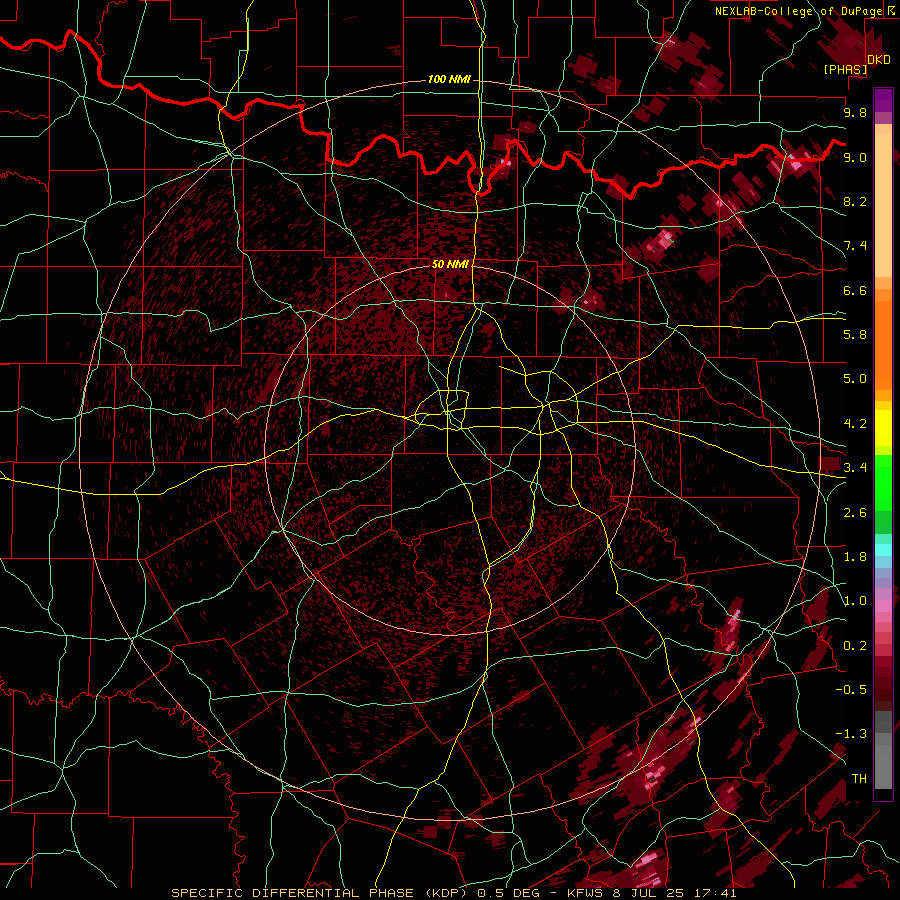Click the 1.0 value on color scale
This screenshot has height=900, width=900.
coord(855,601)
